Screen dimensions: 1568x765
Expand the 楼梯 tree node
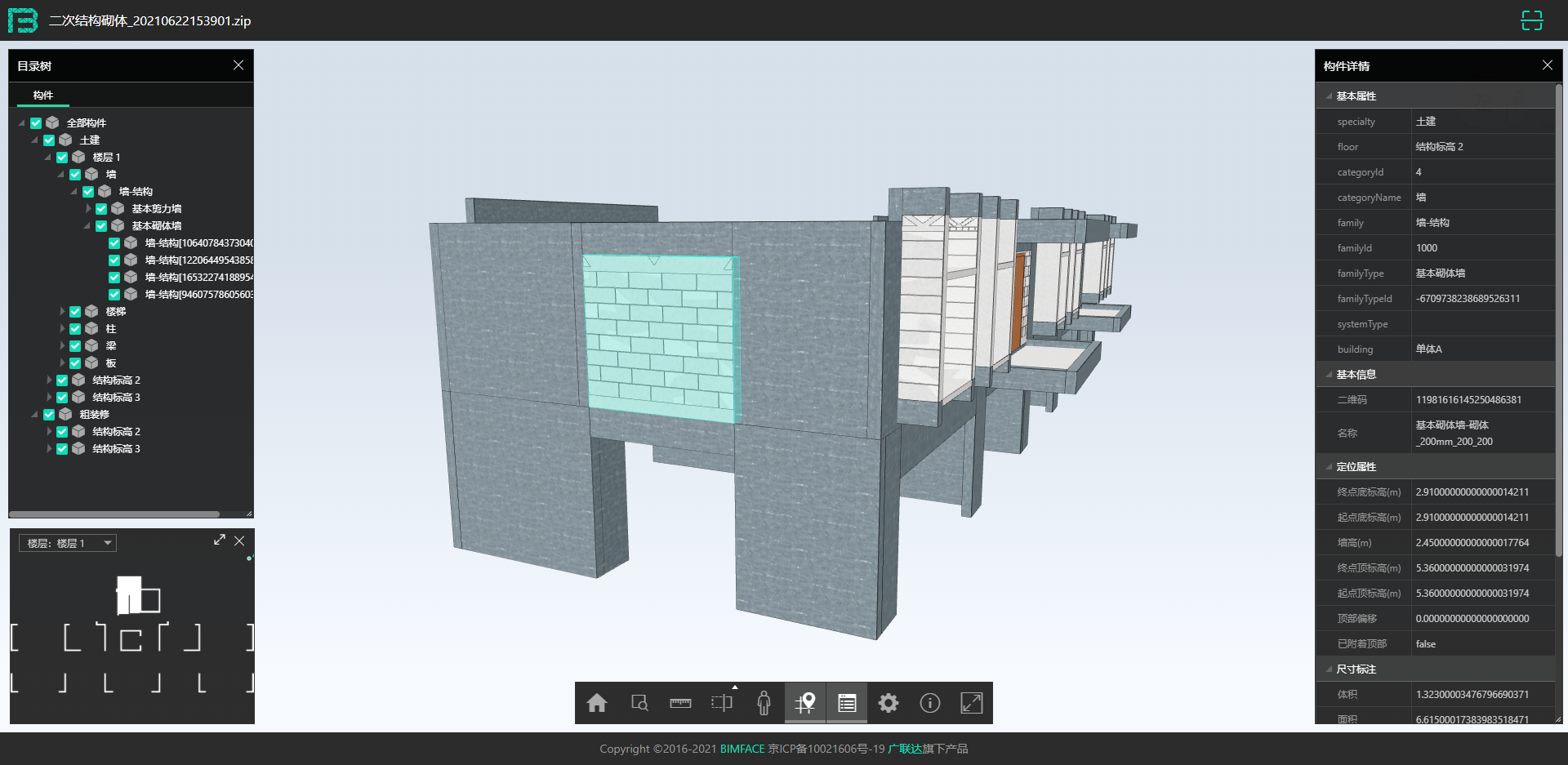pyautogui.click(x=62, y=312)
